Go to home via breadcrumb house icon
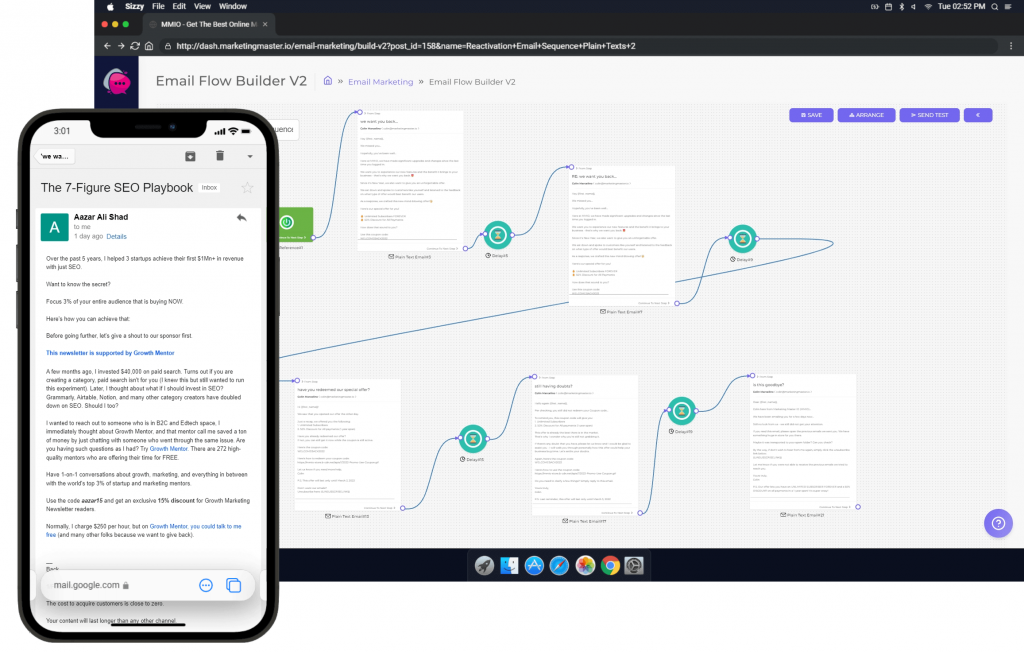Viewport: 1024px width, 652px height. tap(328, 81)
